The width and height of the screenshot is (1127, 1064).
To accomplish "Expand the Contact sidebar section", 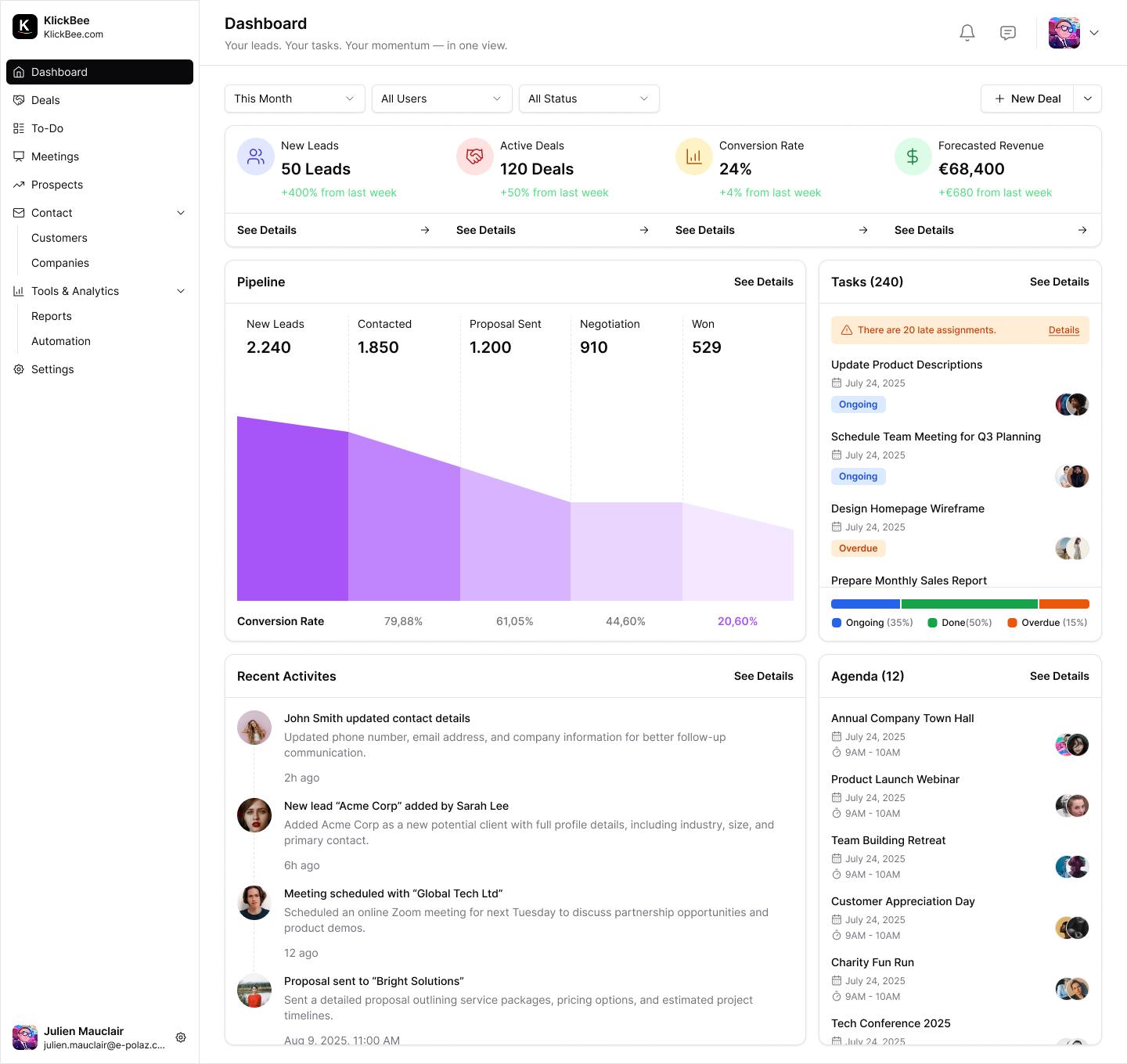I will click(x=181, y=213).
